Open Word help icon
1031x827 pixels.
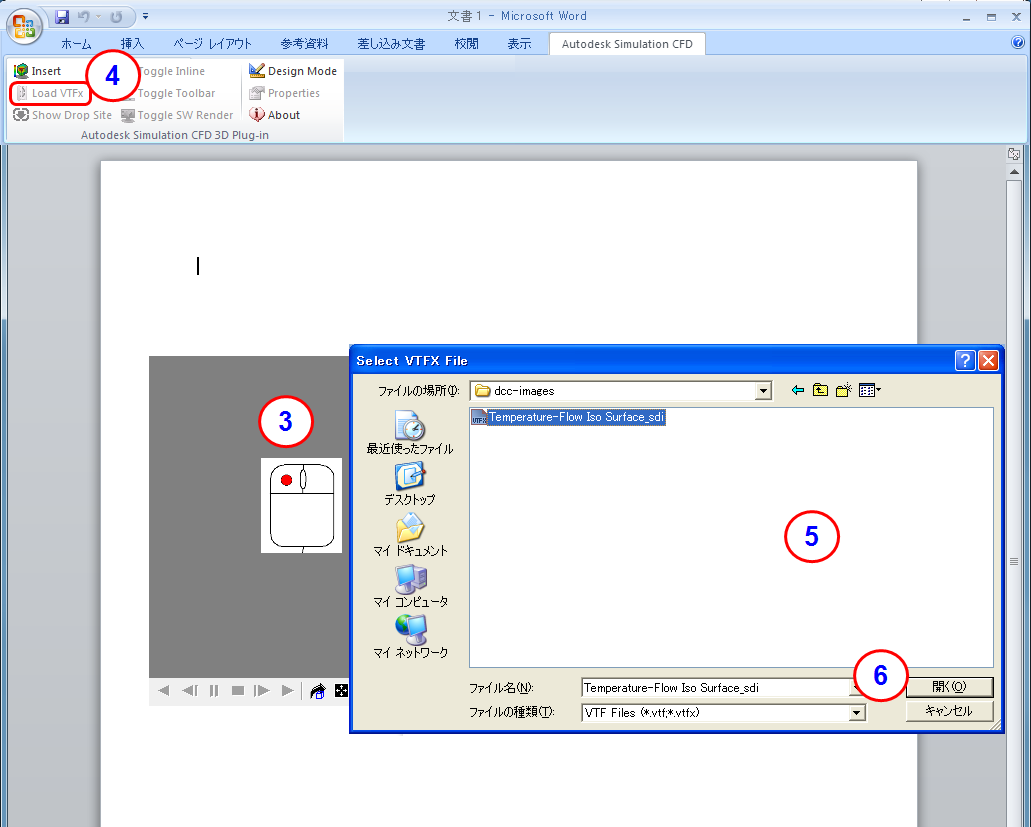(x=1017, y=43)
